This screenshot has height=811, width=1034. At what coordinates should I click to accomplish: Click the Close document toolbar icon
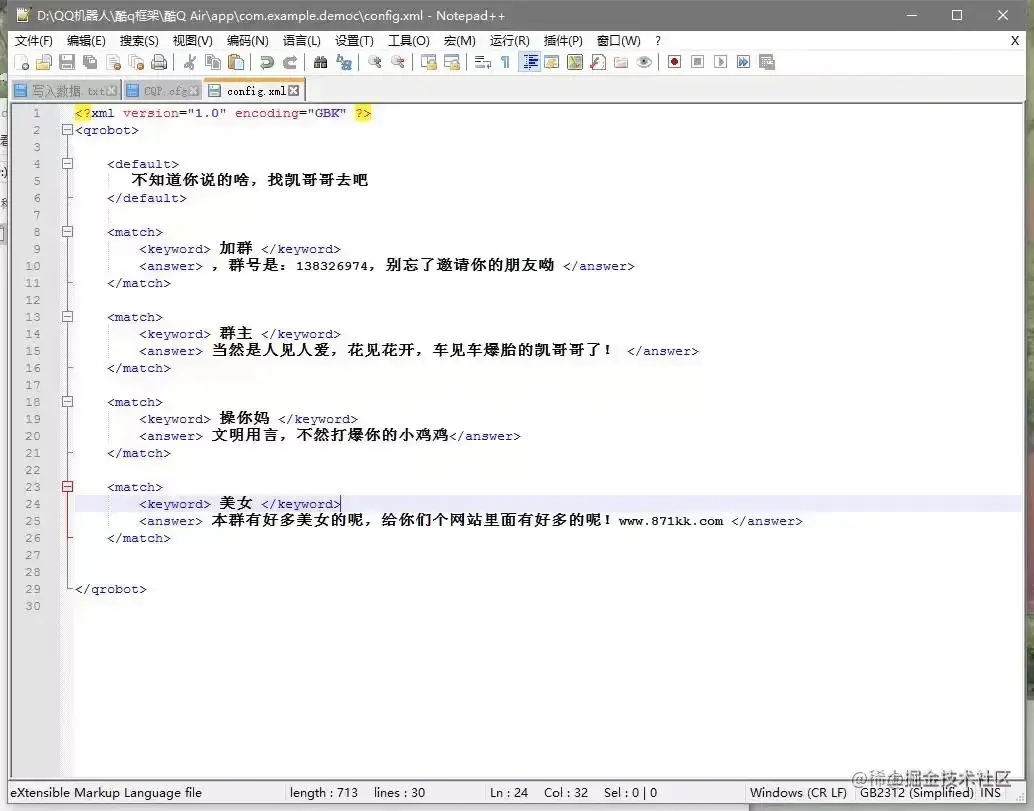point(113,63)
